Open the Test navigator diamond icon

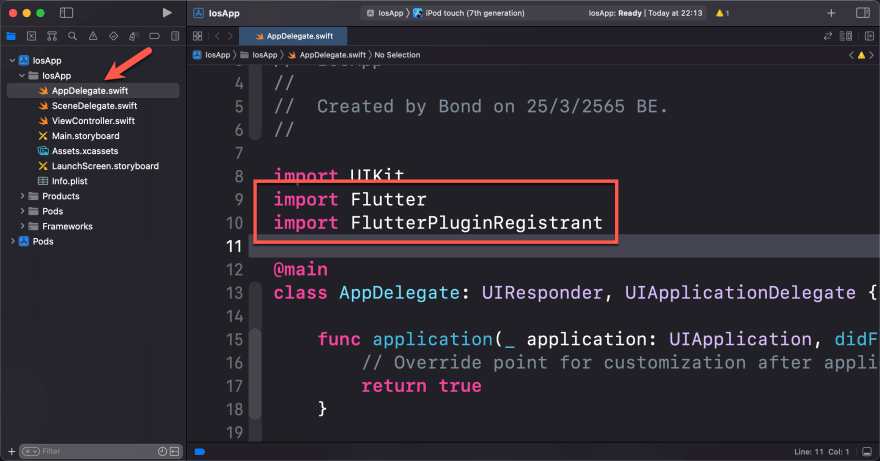[x=113, y=36]
